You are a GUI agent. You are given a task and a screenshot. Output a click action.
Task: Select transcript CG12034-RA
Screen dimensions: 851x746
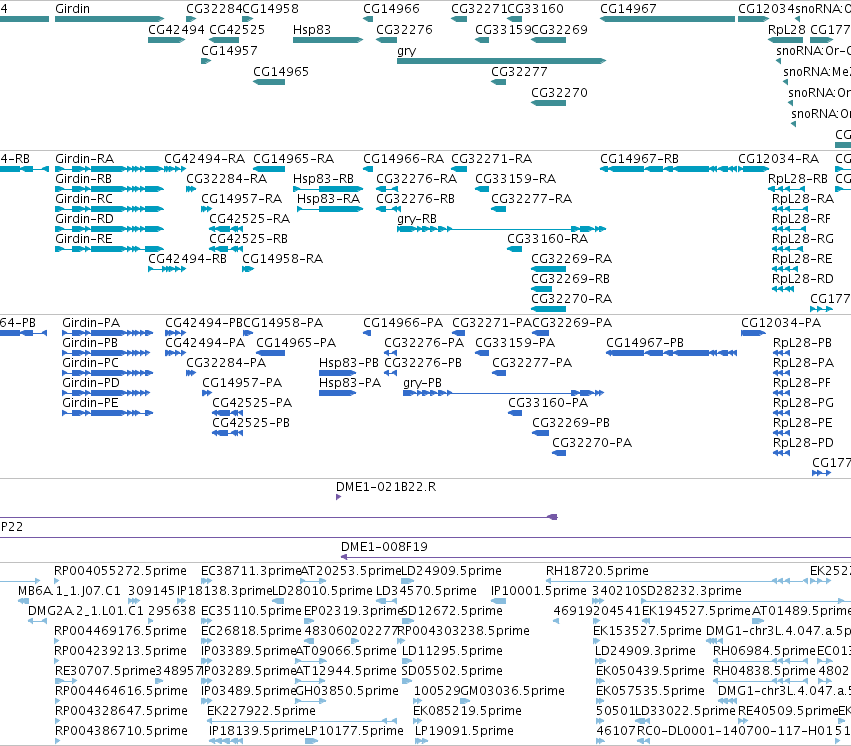[753, 169]
